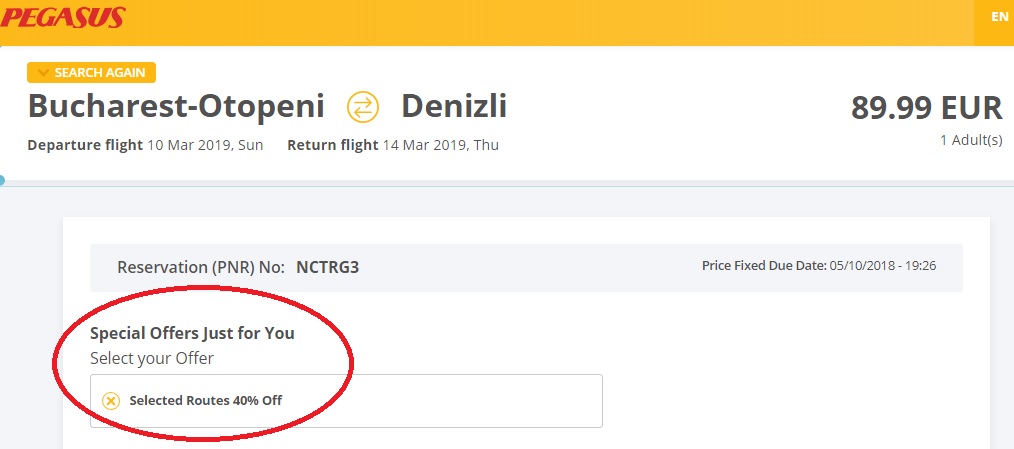Click the Bucharest-Otopeni origin name
1014x449 pixels.
[176, 106]
